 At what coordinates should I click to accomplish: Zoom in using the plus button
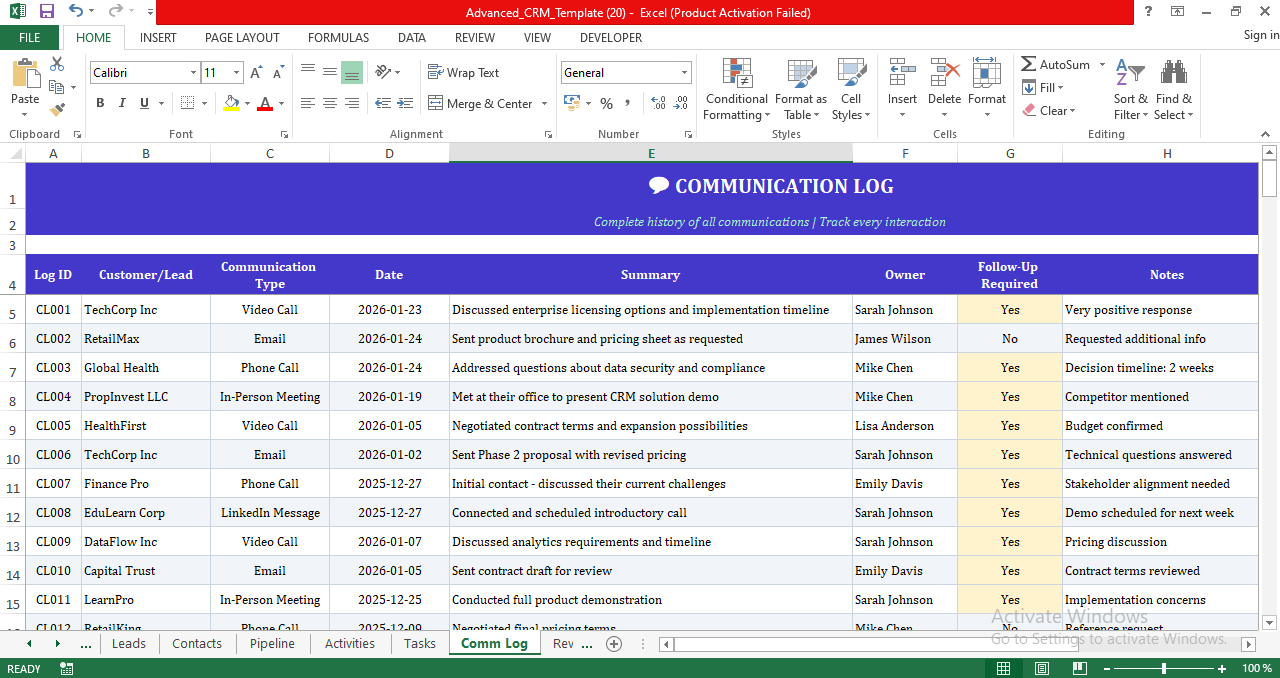(x=1223, y=668)
